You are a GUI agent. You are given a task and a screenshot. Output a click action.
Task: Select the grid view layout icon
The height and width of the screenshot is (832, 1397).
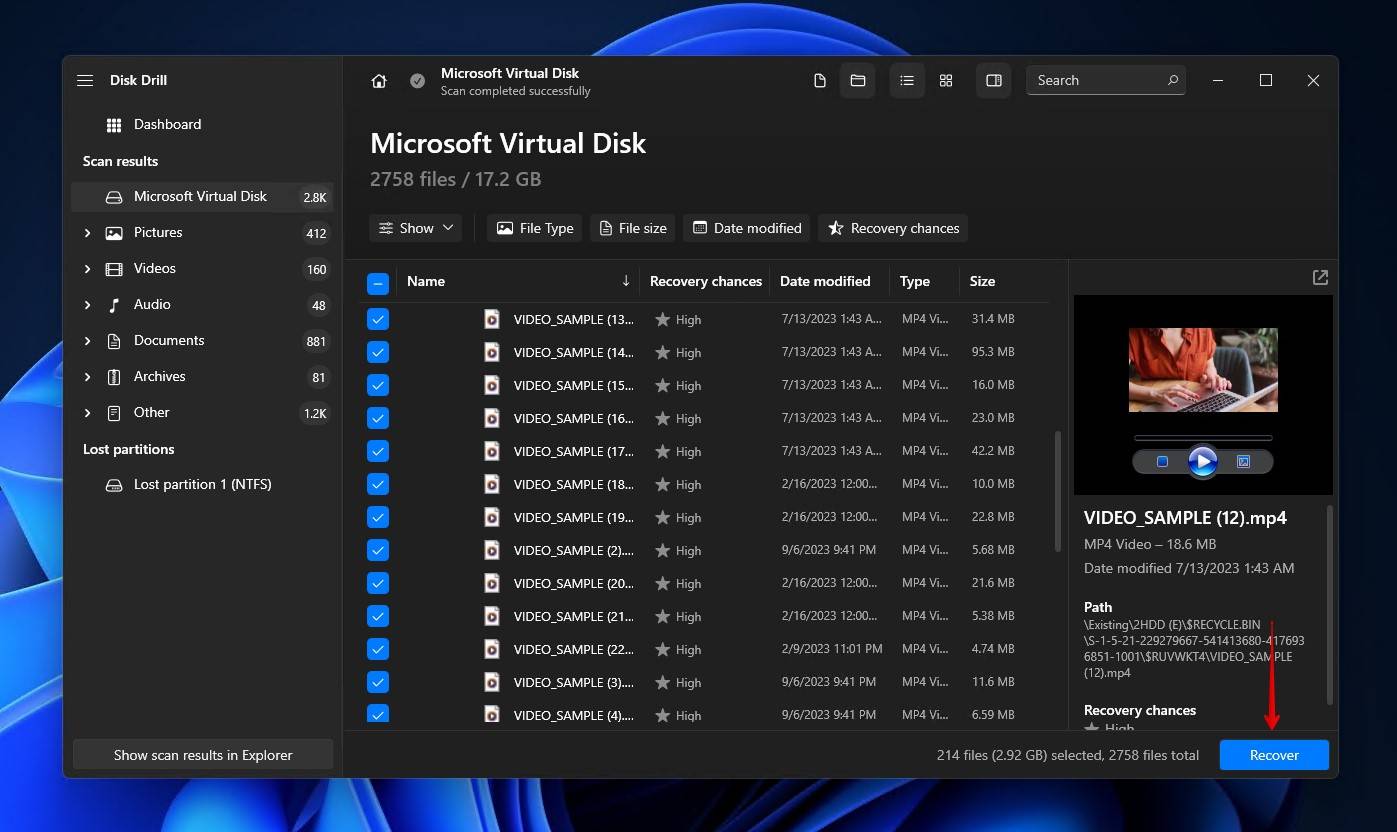(x=946, y=81)
